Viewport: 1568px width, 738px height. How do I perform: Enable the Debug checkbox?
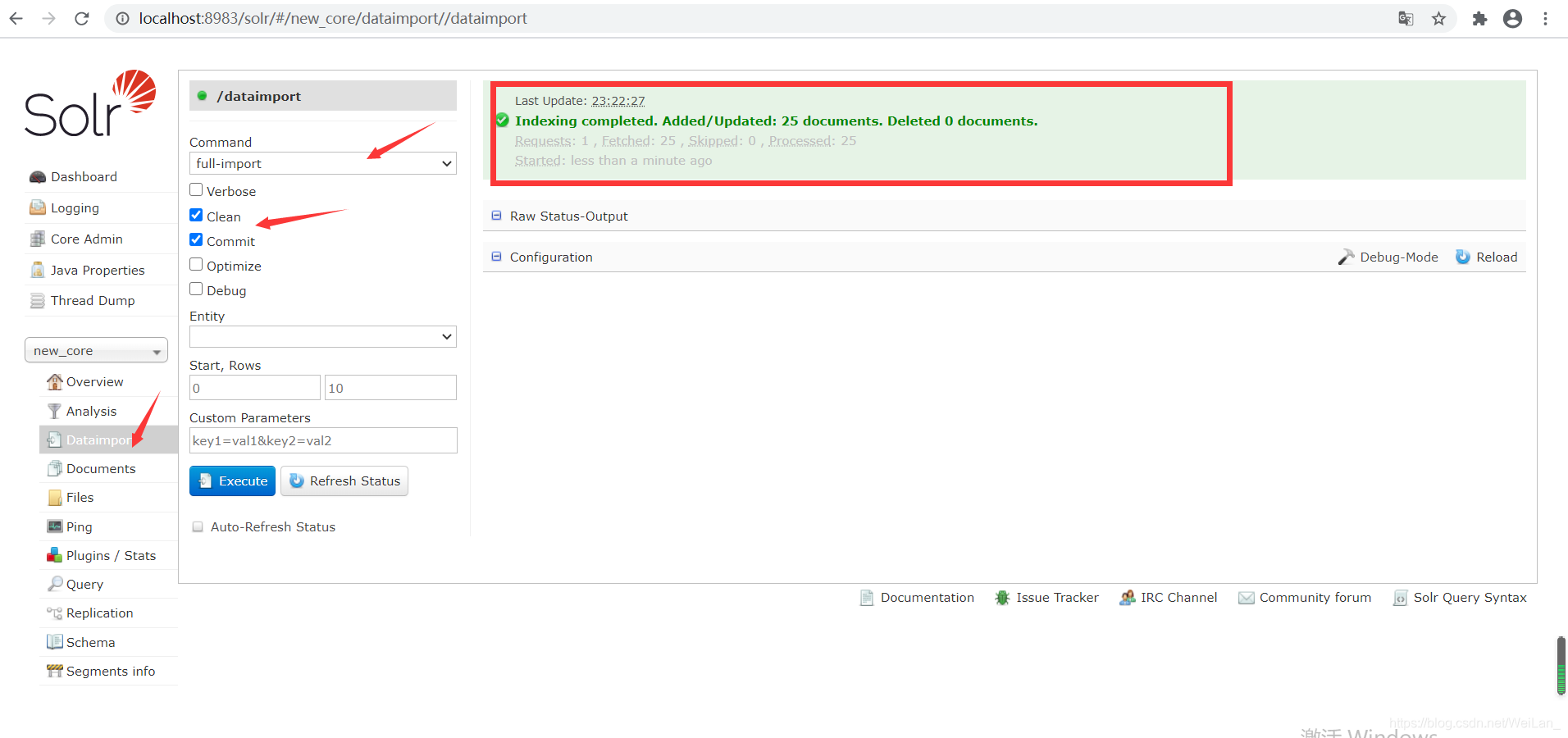tap(196, 289)
